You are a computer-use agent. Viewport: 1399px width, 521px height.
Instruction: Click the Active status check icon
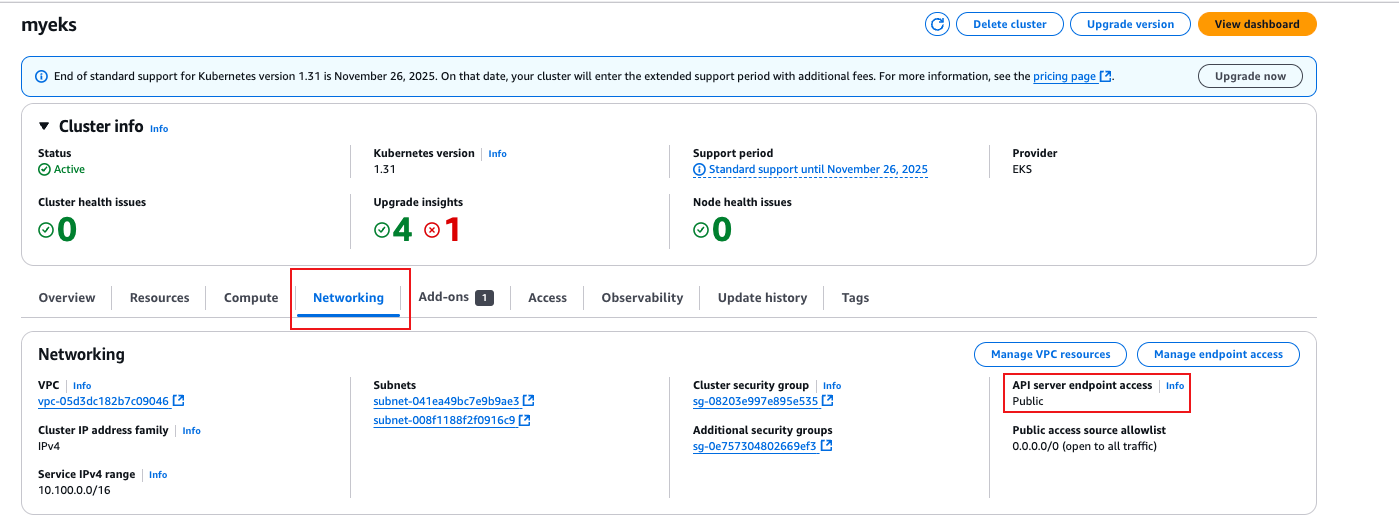click(44, 170)
